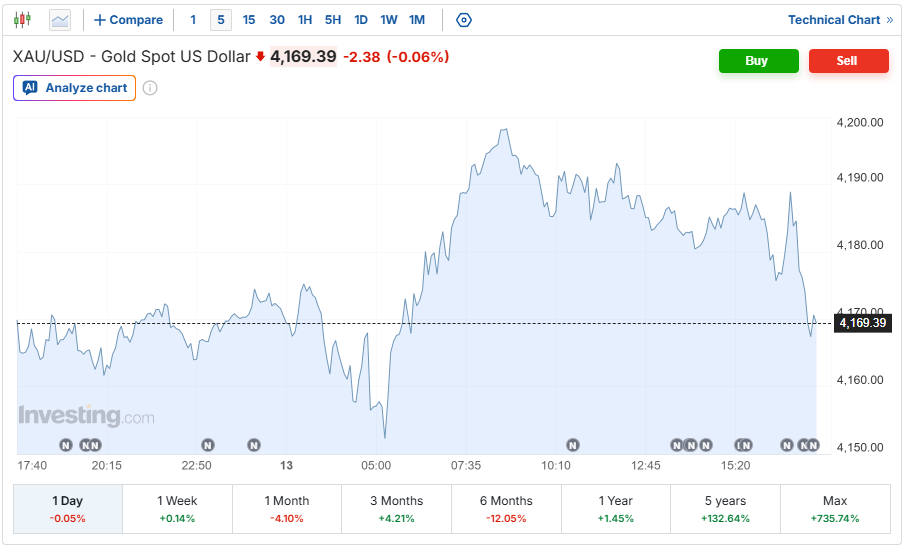This screenshot has height=558, width=910.
Task: Select the area chart type icon
Action: click(60, 20)
